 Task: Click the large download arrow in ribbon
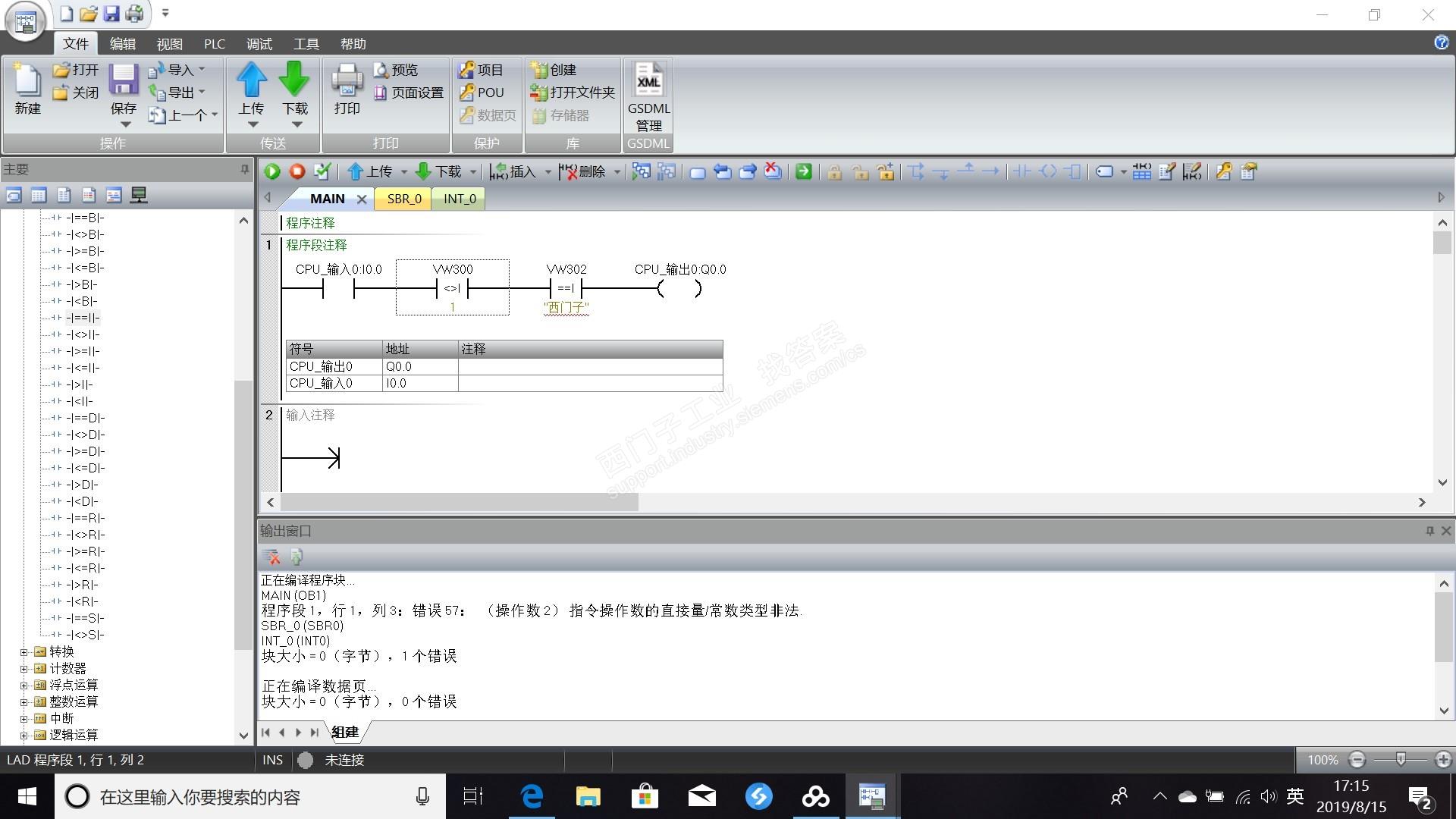(294, 80)
